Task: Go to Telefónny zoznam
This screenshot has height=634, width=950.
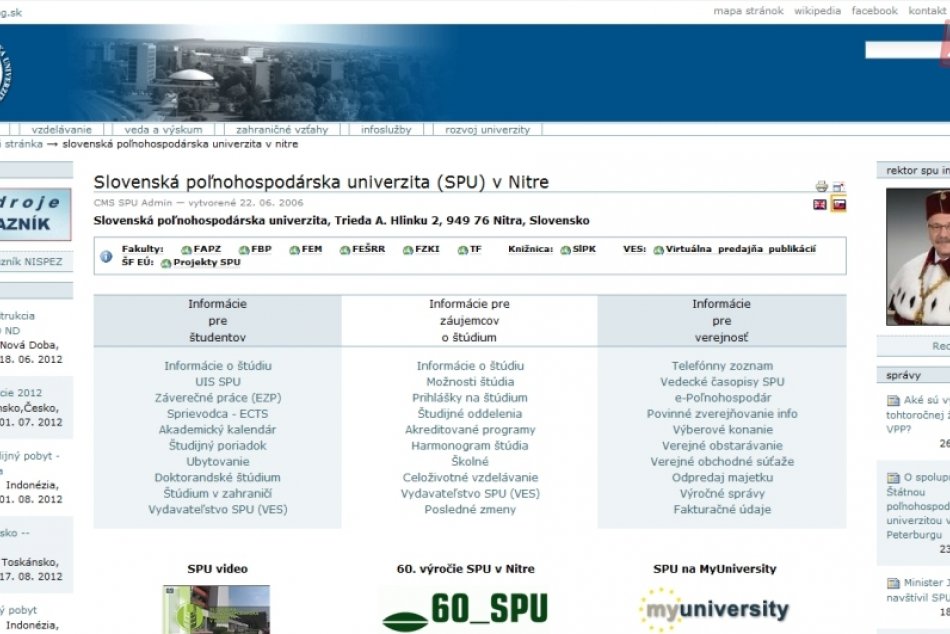Action: pyautogui.click(x=722, y=366)
